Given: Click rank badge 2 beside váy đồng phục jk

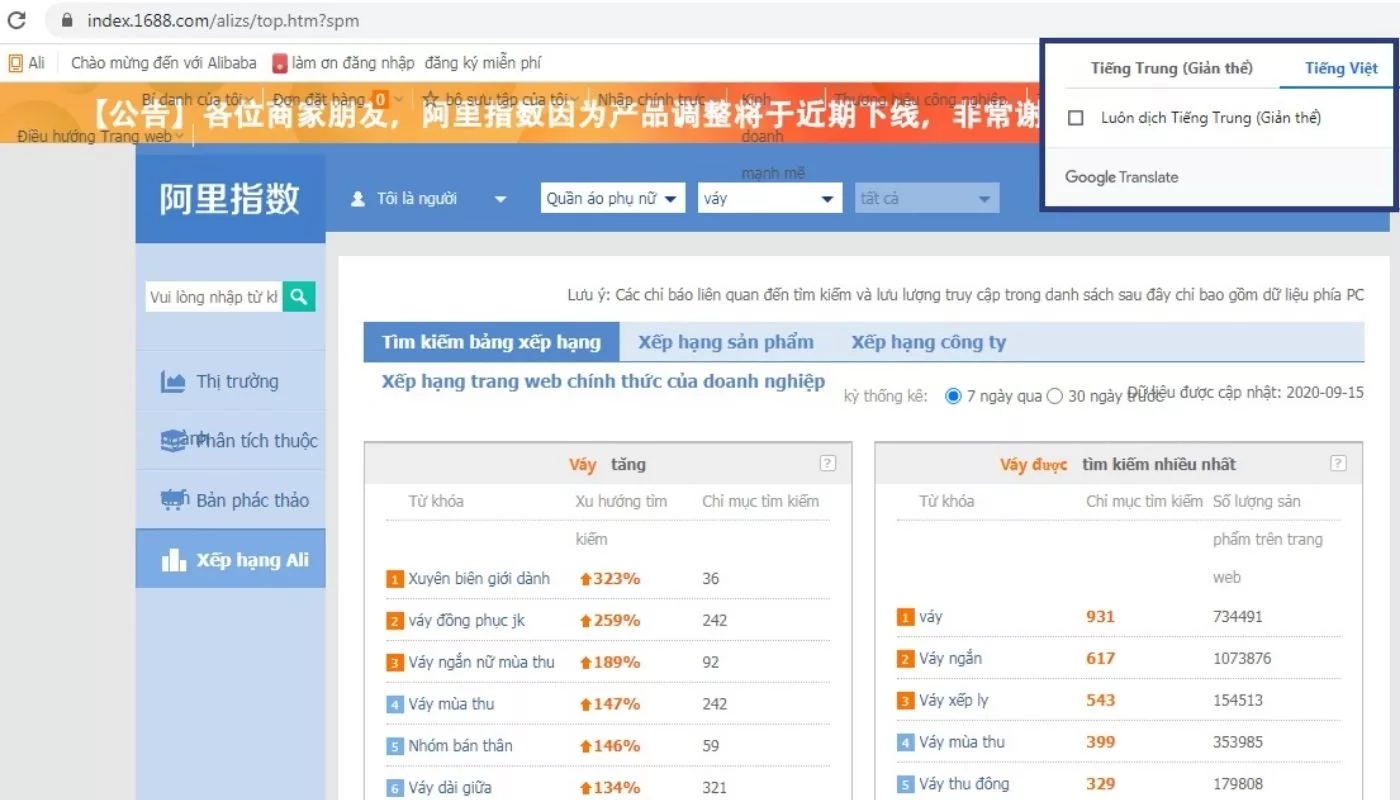Looking at the screenshot, I should pos(395,621).
